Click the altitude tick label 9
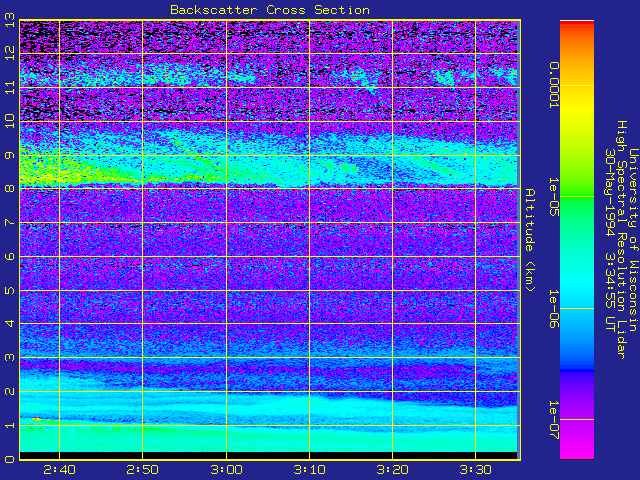Viewport: 640px width, 480px height. [10, 155]
